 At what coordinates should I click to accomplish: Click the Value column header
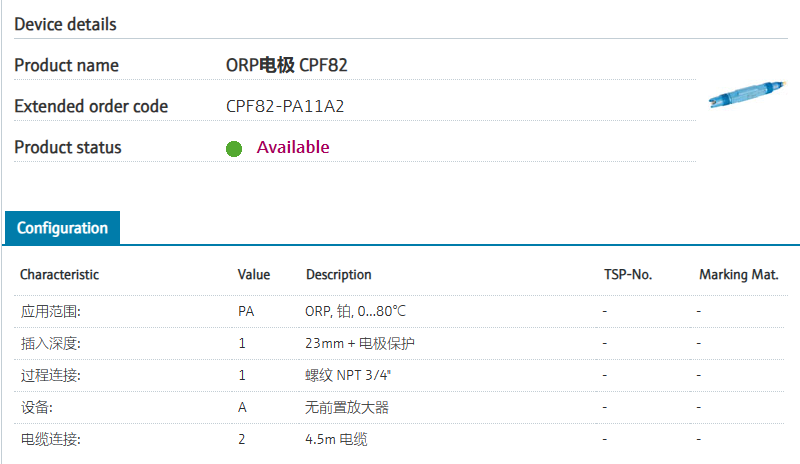pos(254,275)
